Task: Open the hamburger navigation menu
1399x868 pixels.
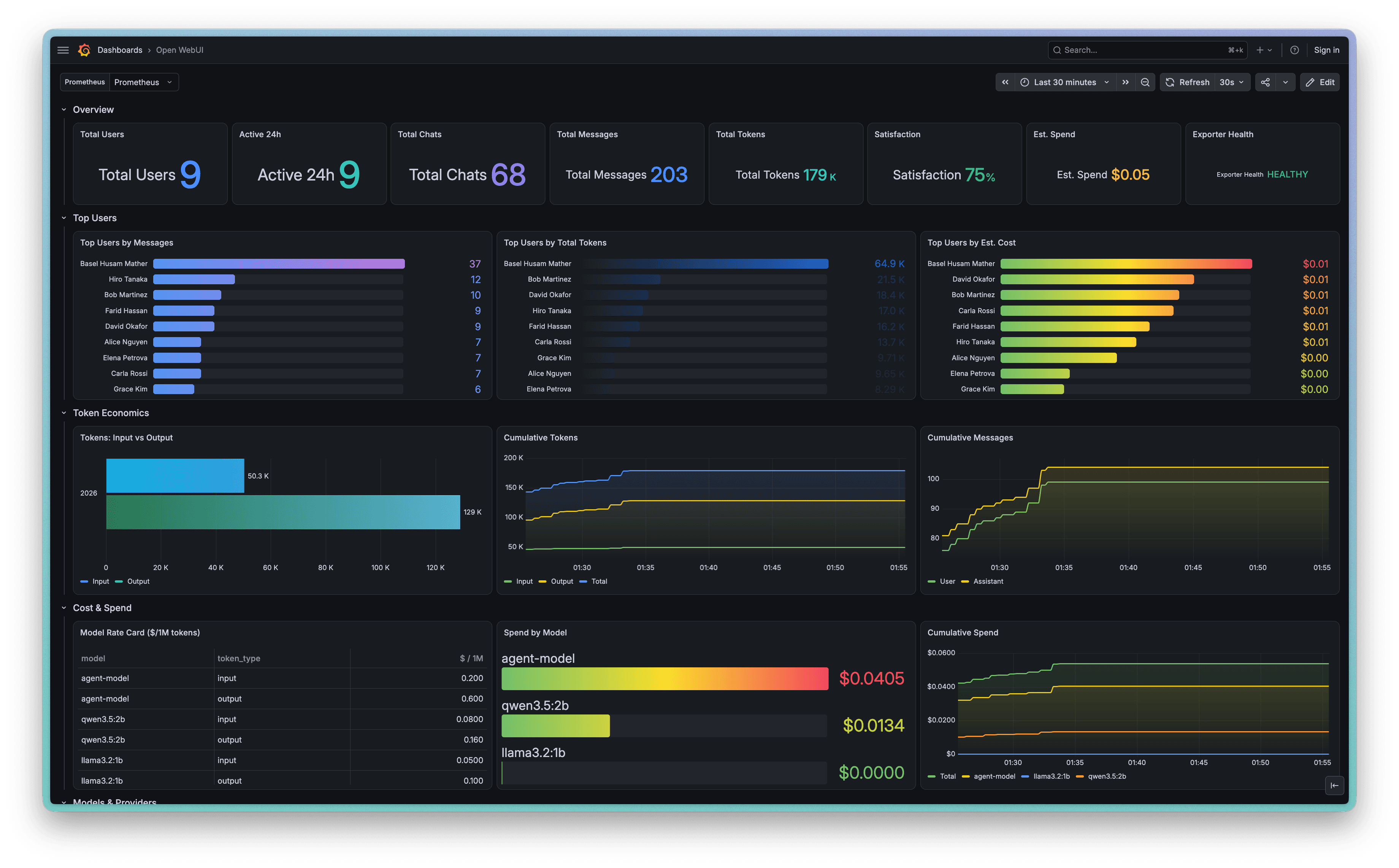Action: coord(63,50)
